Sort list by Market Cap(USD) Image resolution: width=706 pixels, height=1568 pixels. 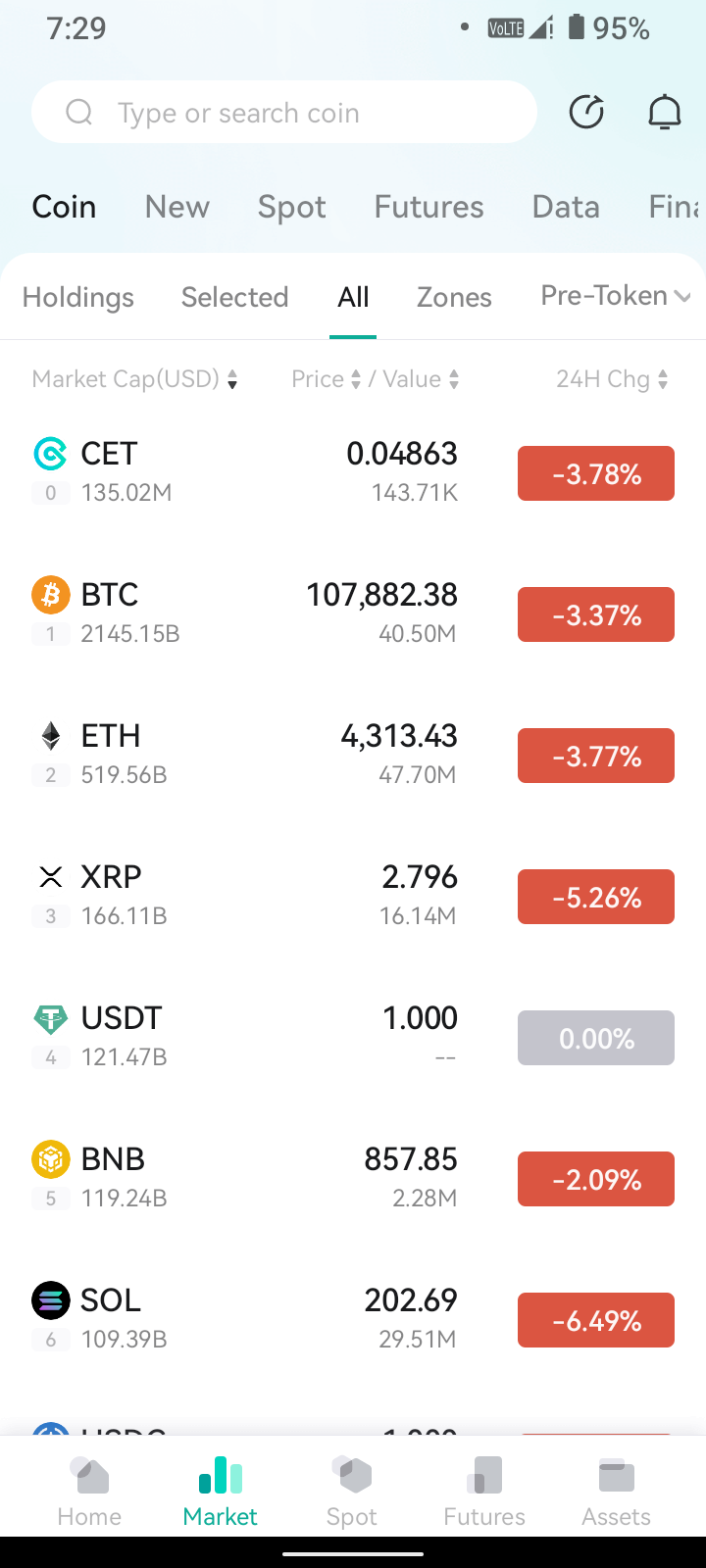click(135, 379)
